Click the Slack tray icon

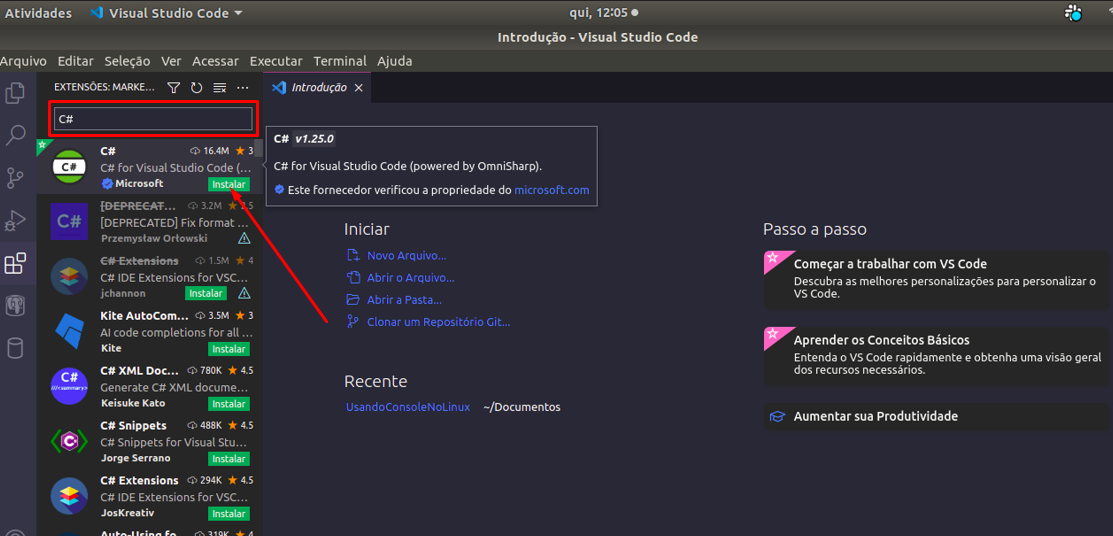(1073, 13)
